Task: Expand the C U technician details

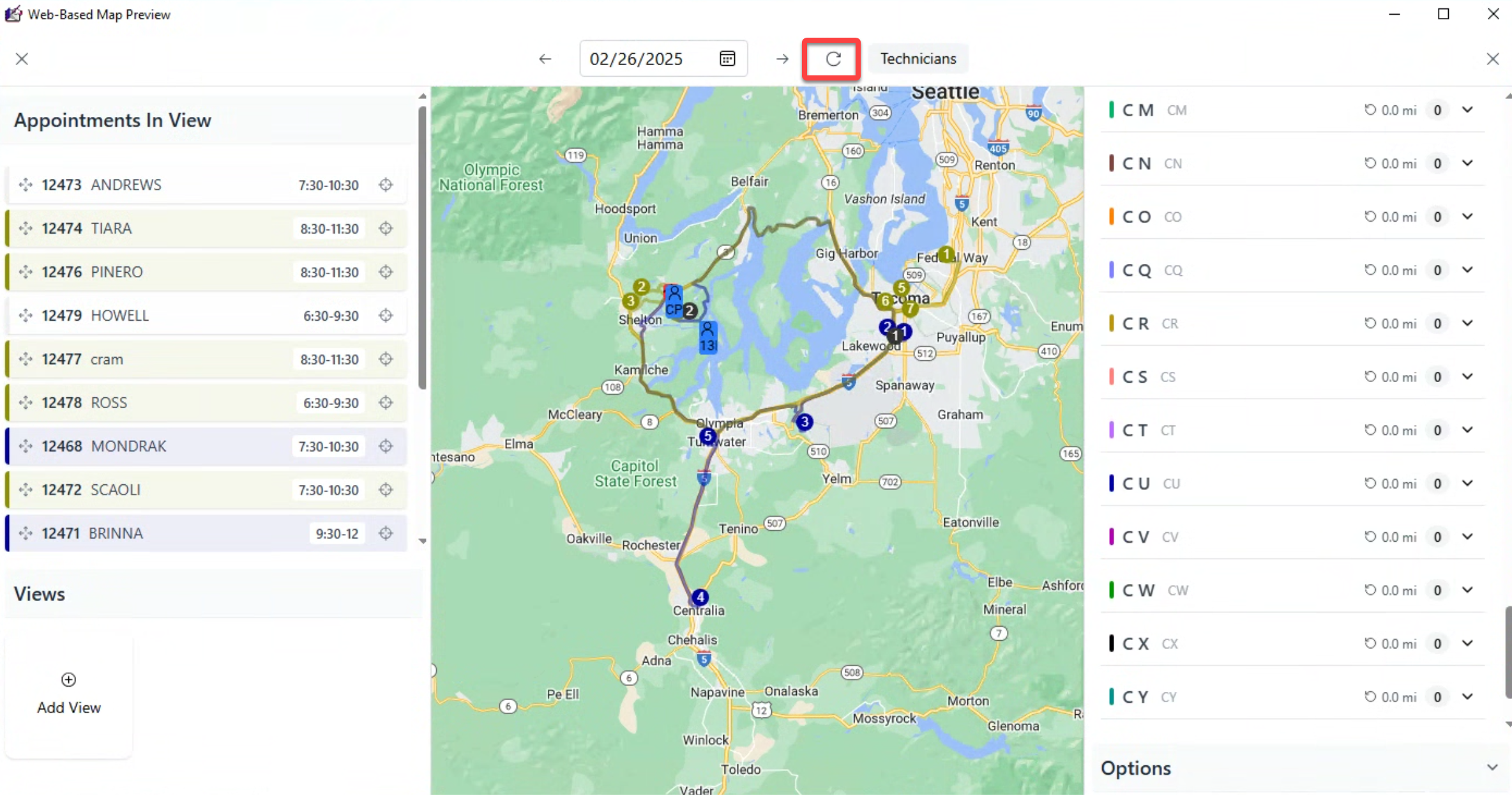Action: click(1467, 484)
